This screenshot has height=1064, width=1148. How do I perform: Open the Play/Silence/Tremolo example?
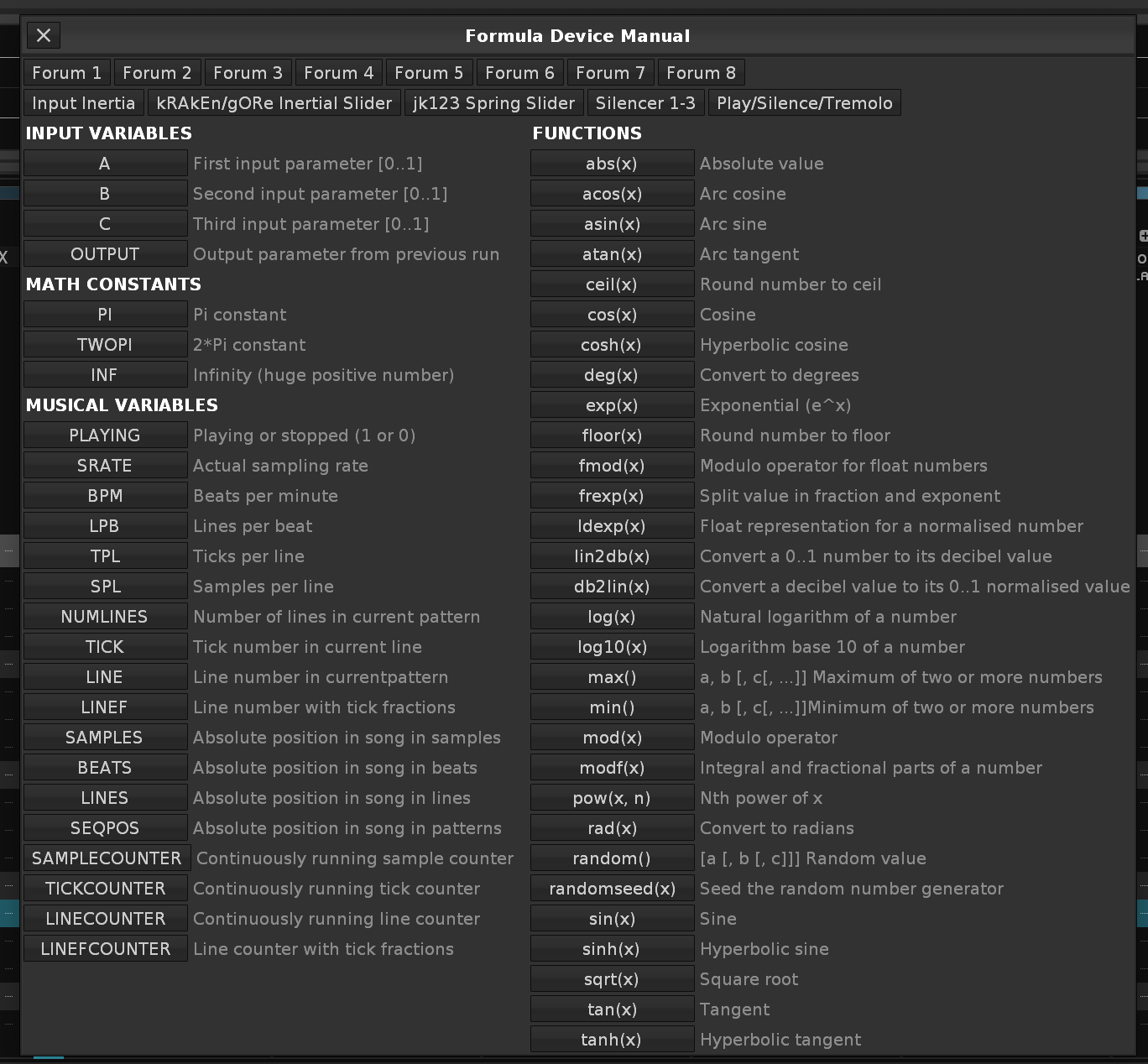[x=804, y=103]
